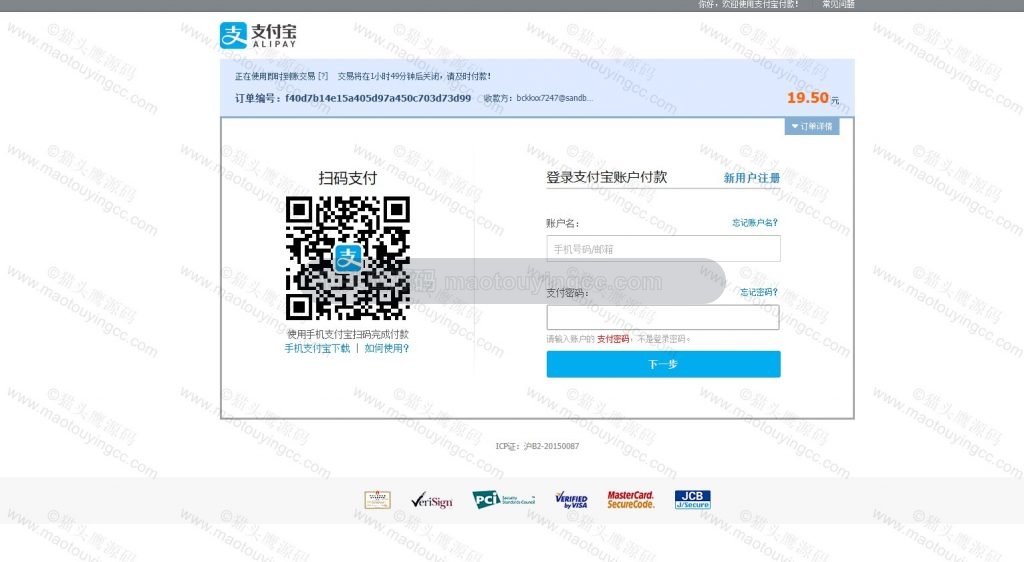Click the certificate badge before VeriSign
Viewport: 1024px width, 562px height.
click(x=377, y=500)
